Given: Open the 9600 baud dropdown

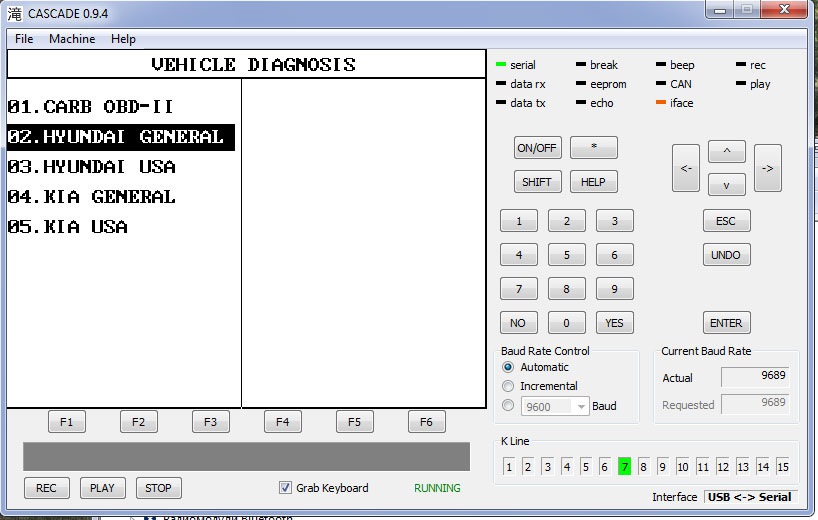Looking at the screenshot, I should click(555, 406).
